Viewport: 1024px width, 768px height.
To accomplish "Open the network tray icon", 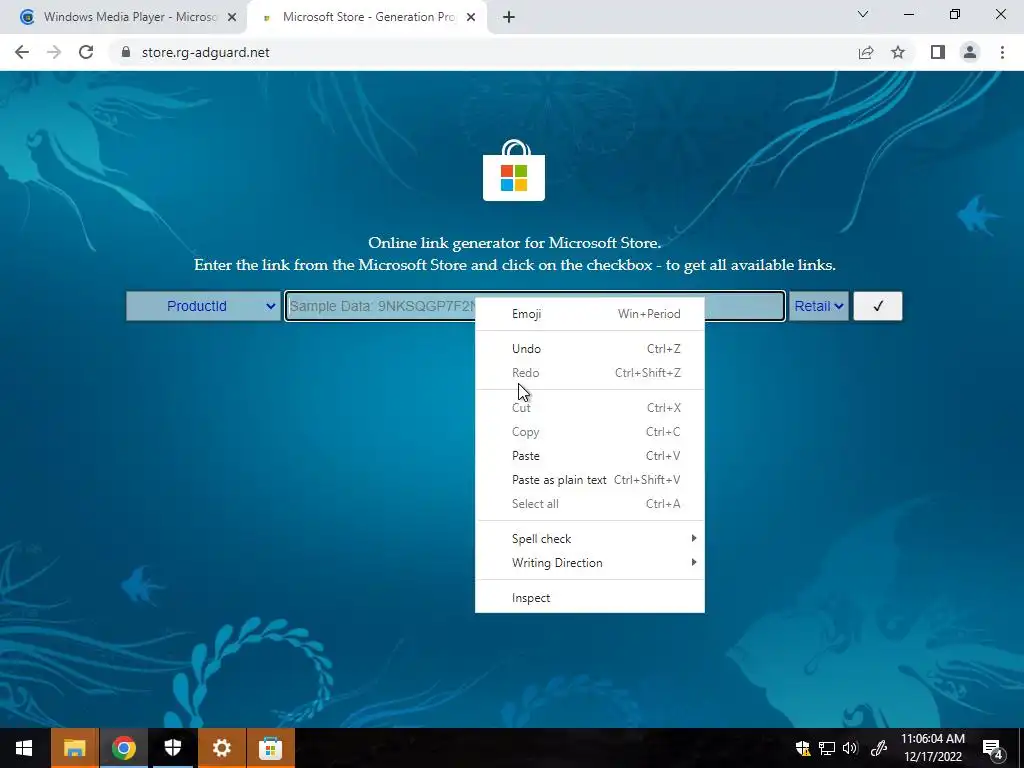I will coord(827,748).
